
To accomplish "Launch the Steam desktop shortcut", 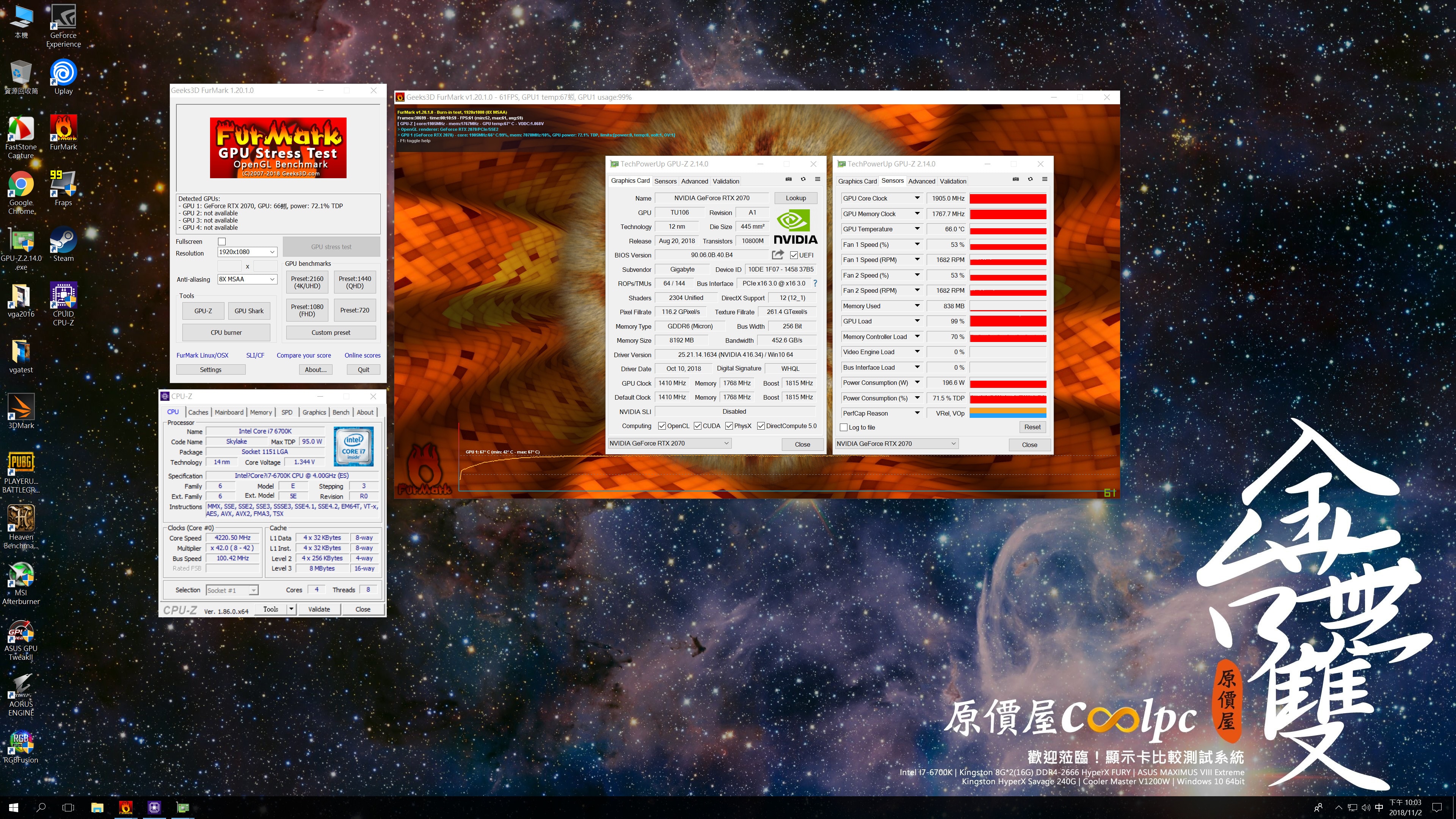I will click(x=63, y=244).
